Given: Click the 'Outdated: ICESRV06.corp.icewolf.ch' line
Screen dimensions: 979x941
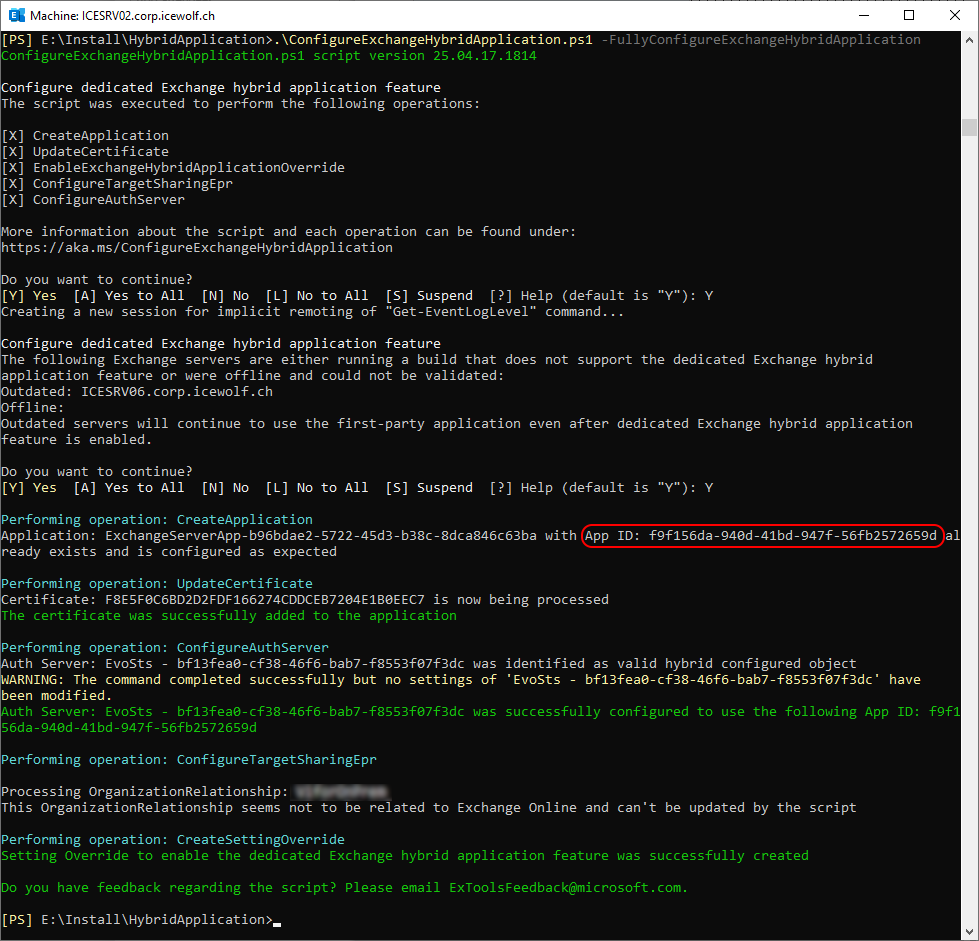Looking at the screenshot, I should (x=137, y=392).
